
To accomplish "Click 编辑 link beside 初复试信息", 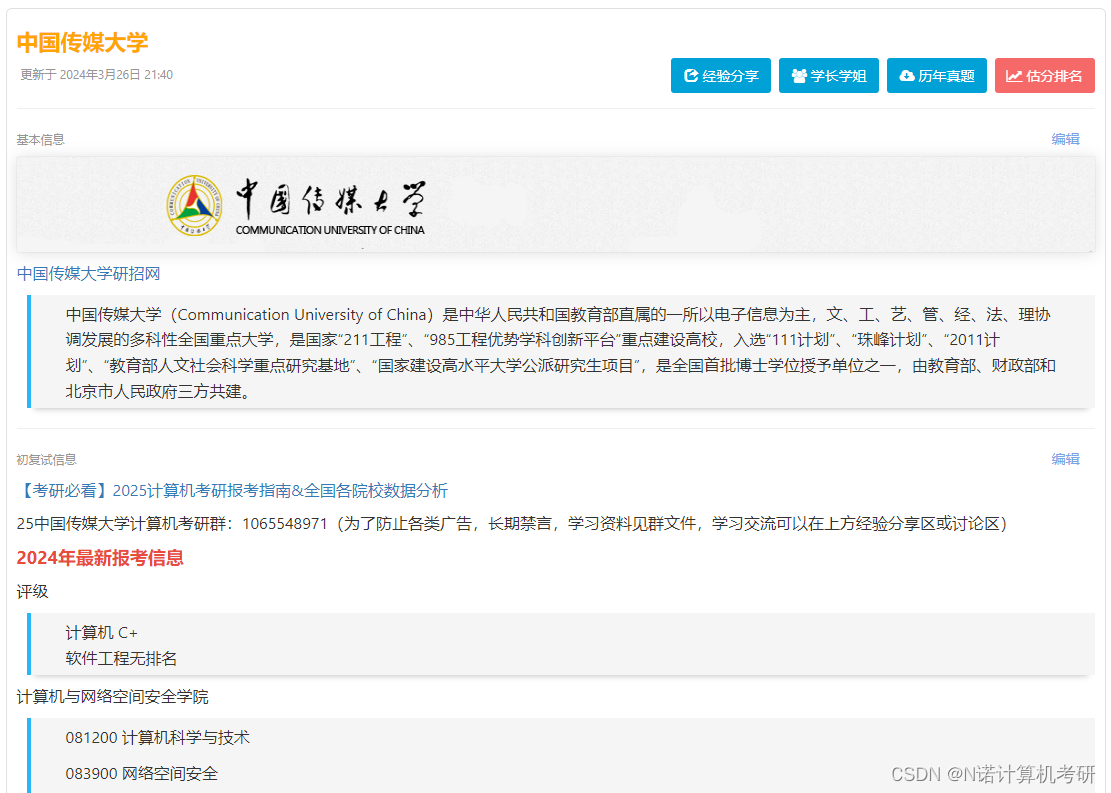I will coord(1065,459).
